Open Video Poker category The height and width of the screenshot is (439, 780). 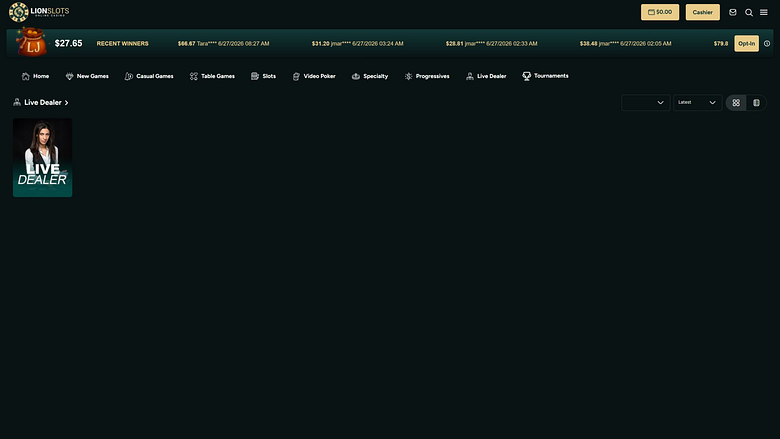(x=314, y=76)
